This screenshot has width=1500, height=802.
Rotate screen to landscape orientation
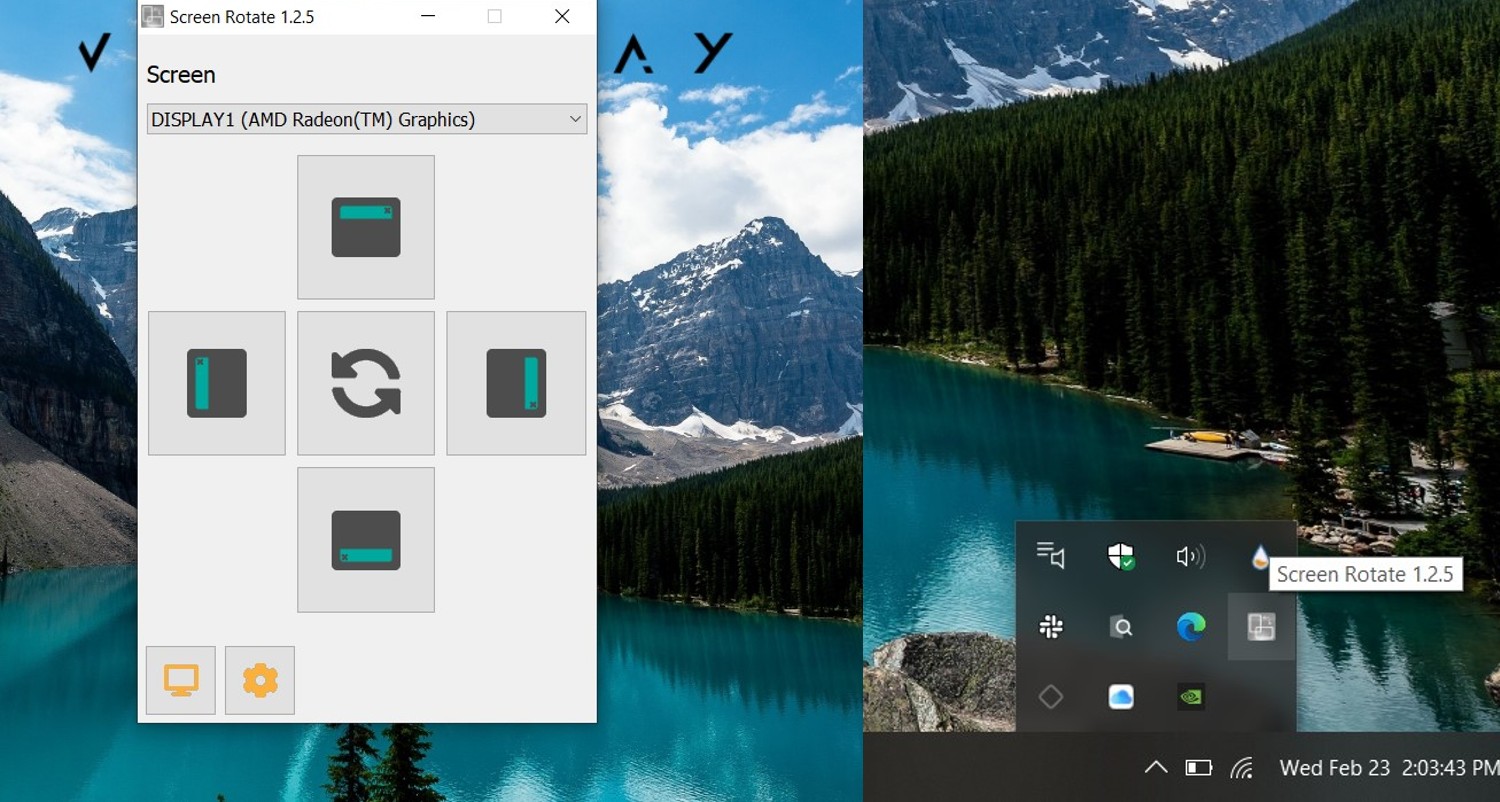coord(365,227)
